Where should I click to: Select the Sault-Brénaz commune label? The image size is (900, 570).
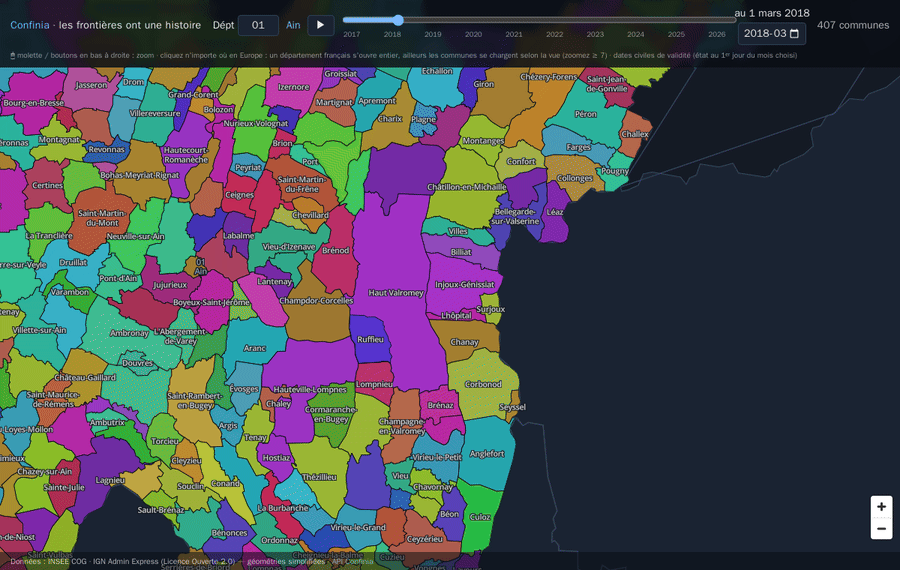[161, 510]
